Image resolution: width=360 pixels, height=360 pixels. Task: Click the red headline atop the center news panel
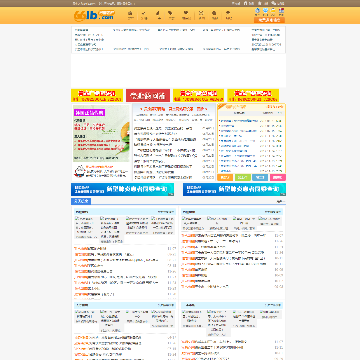pos(174,109)
